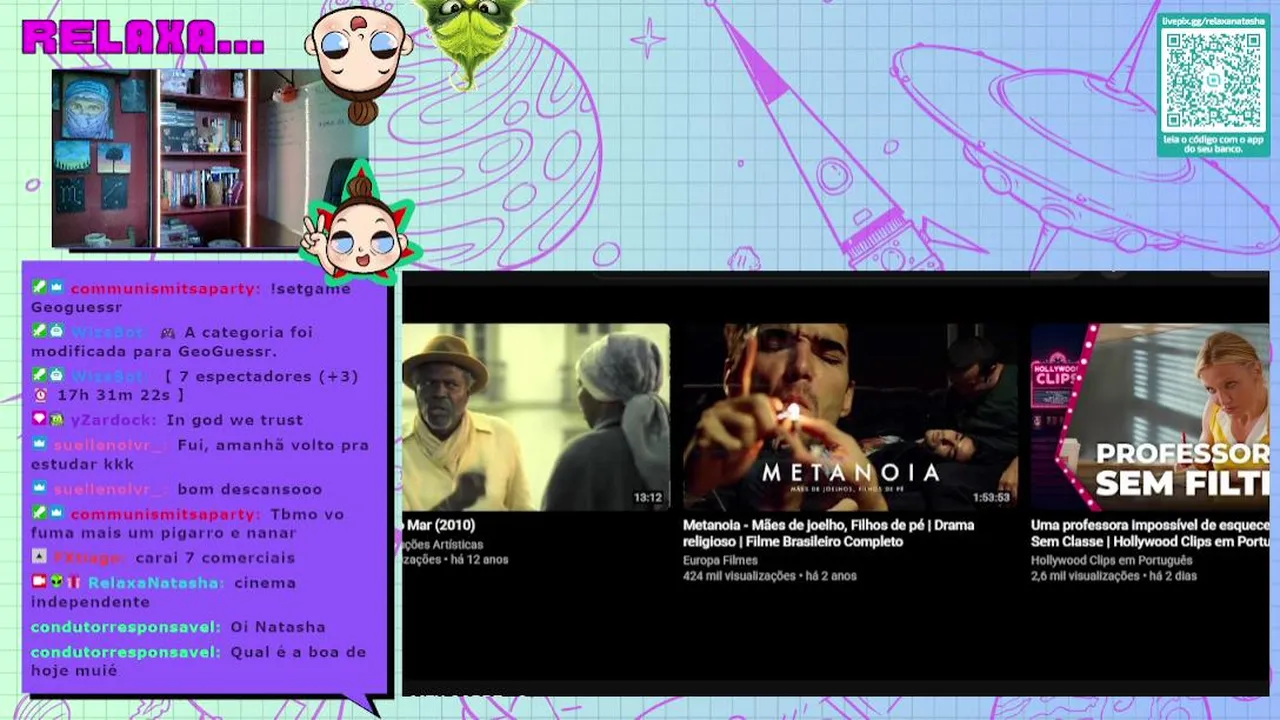Click the game controller emoji in WizeBot message
The image size is (1280, 720).
(167, 332)
